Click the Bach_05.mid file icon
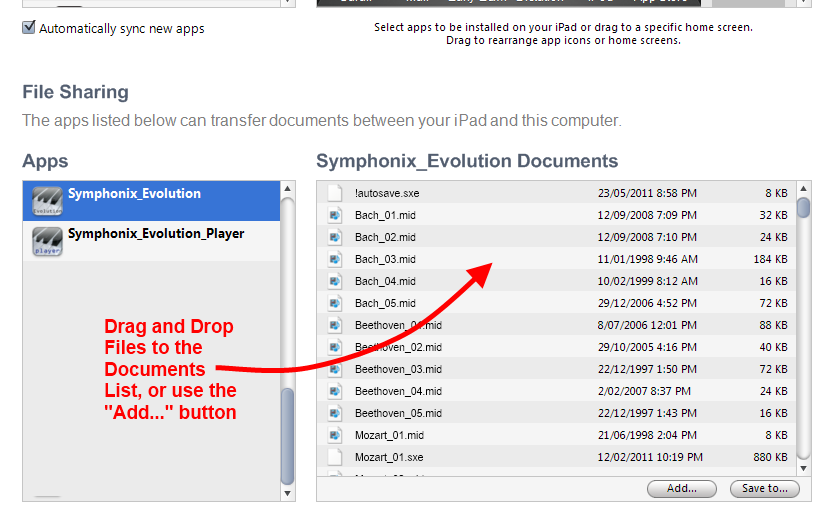The width and height of the screenshot is (829, 512). click(336, 303)
